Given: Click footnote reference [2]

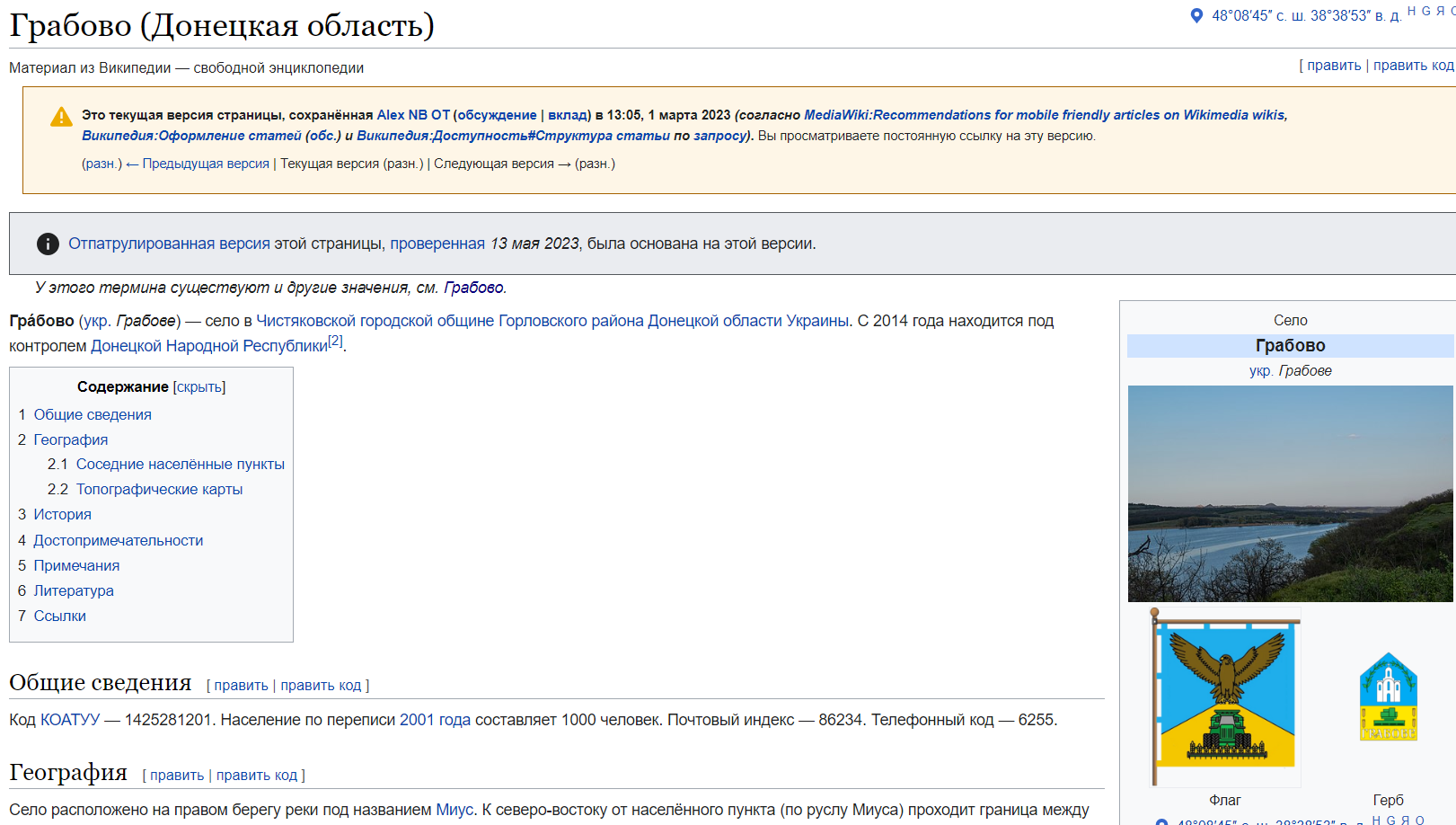Looking at the screenshot, I should point(335,342).
